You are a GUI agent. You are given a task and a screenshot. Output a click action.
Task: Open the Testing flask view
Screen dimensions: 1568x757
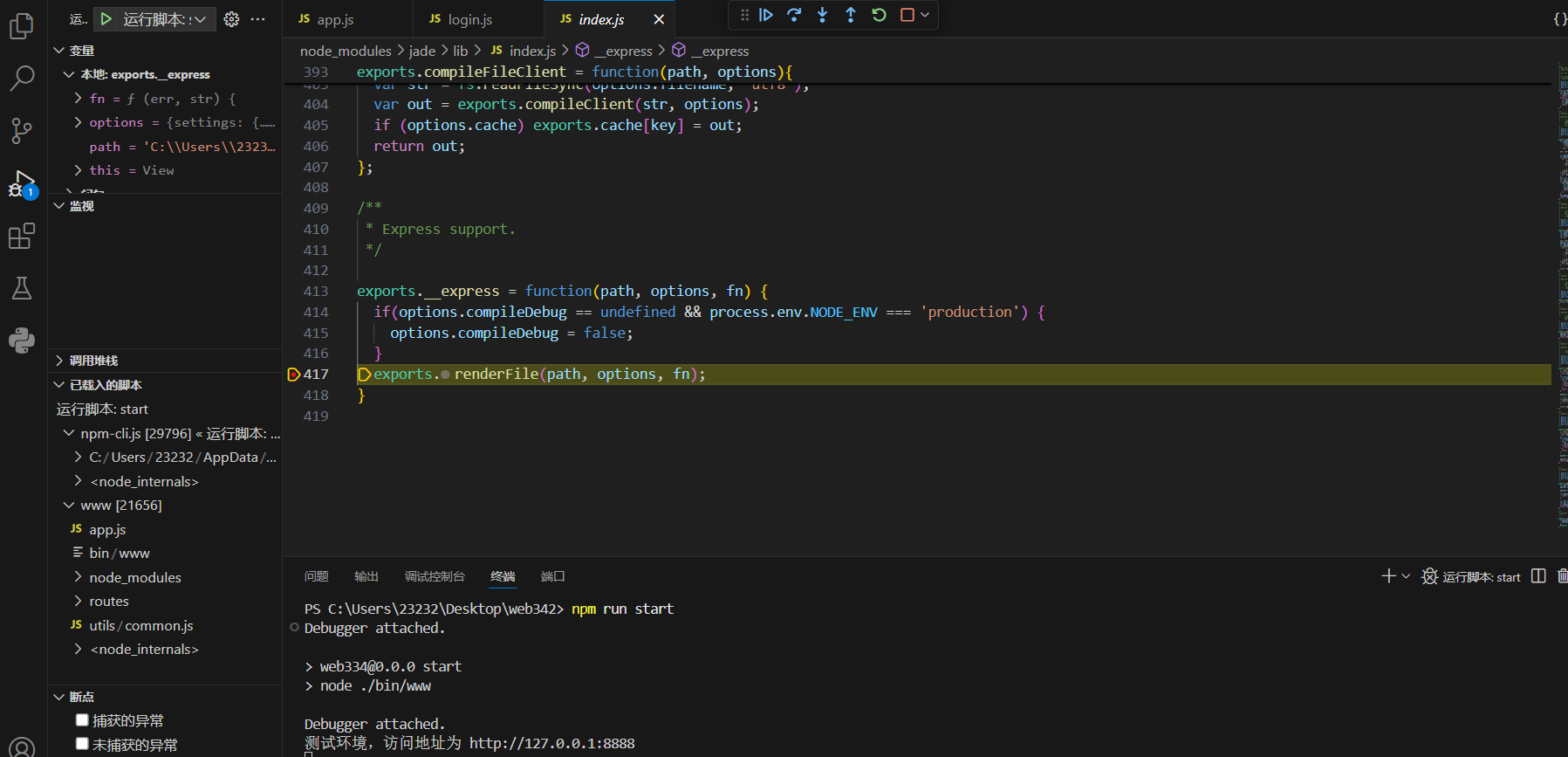(x=22, y=288)
